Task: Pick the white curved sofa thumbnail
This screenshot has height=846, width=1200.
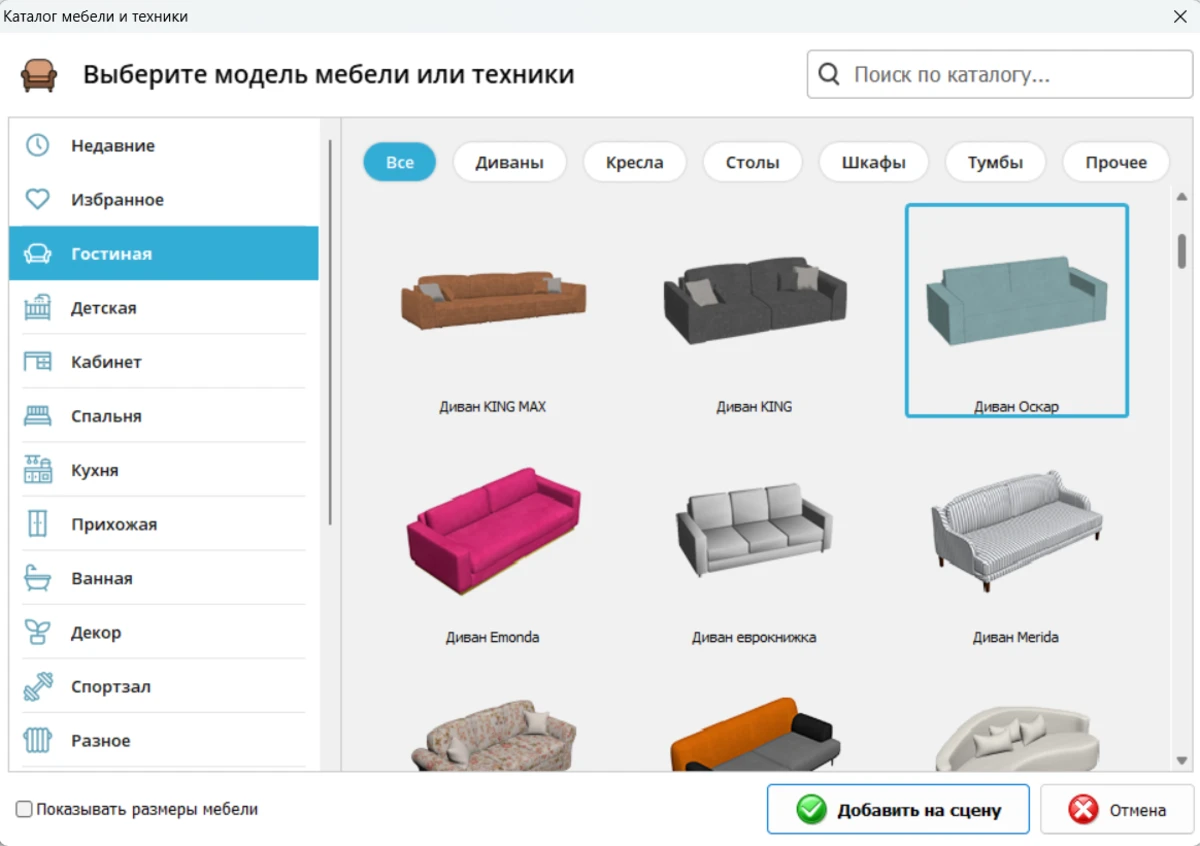Action: [x=1017, y=740]
